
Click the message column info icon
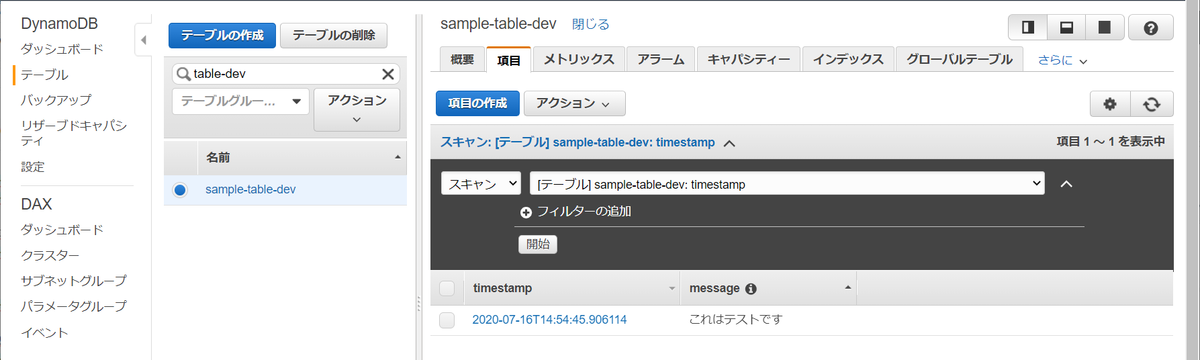(751, 288)
